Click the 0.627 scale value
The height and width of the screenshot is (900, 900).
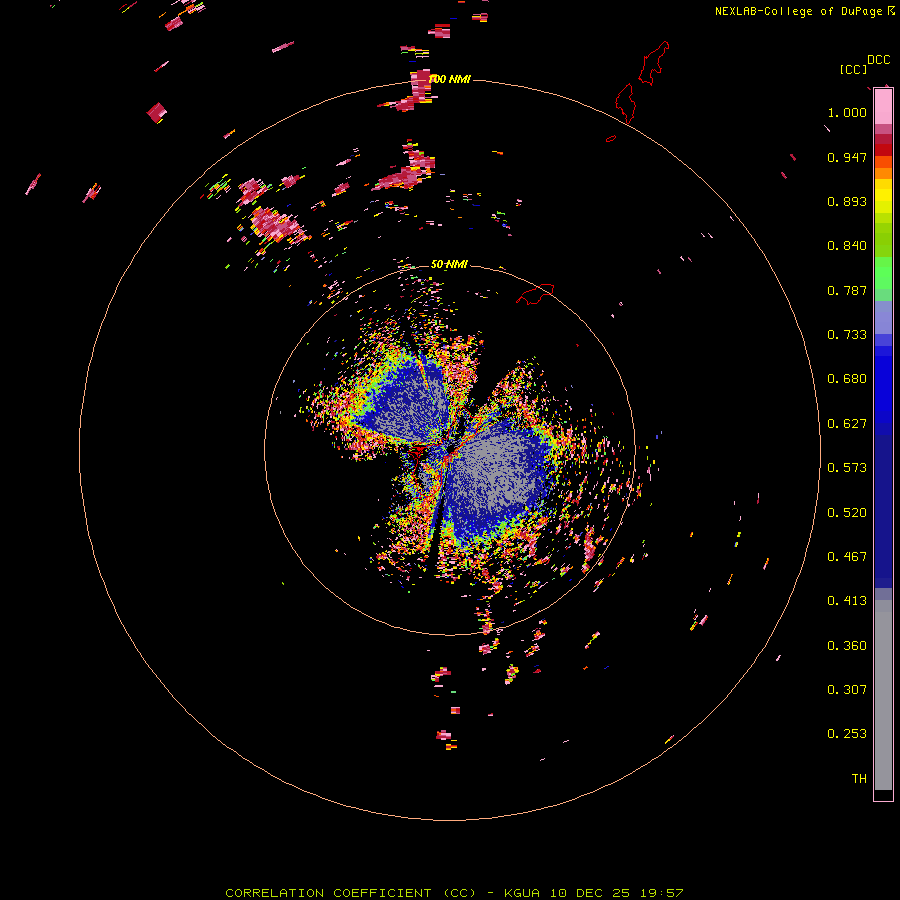pos(847,424)
